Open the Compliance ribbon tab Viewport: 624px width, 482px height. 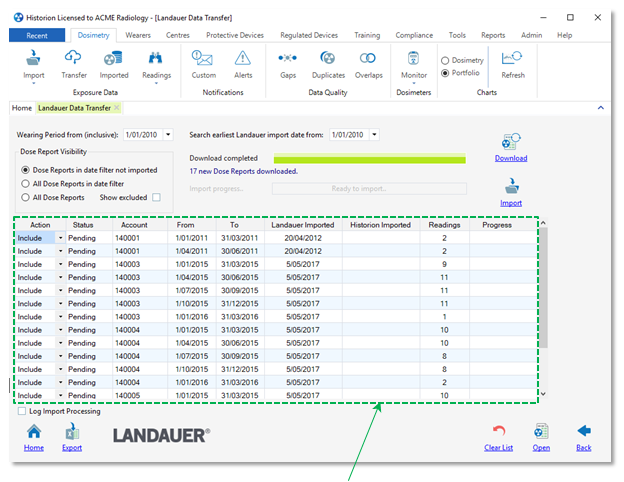point(414,35)
